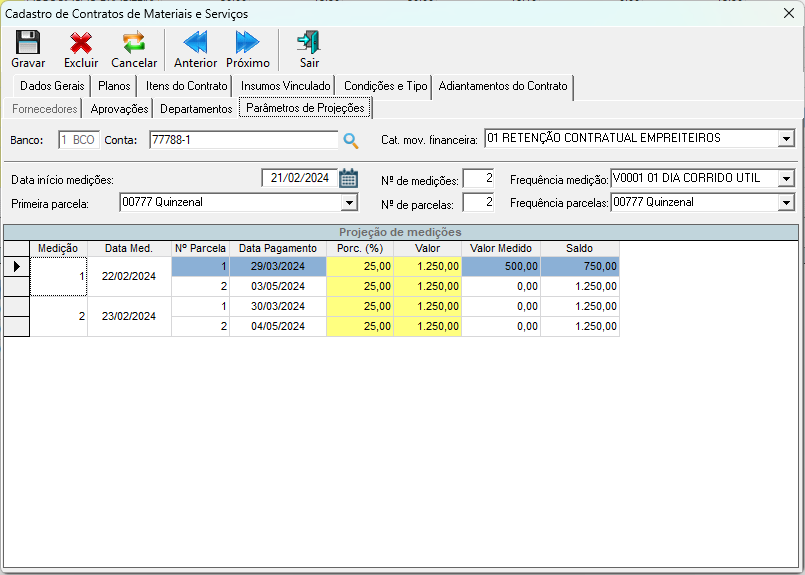Image resolution: width=805 pixels, height=575 pixels.
Task: Open the Frequência medição dropdown
Action: tap(786, 179)
